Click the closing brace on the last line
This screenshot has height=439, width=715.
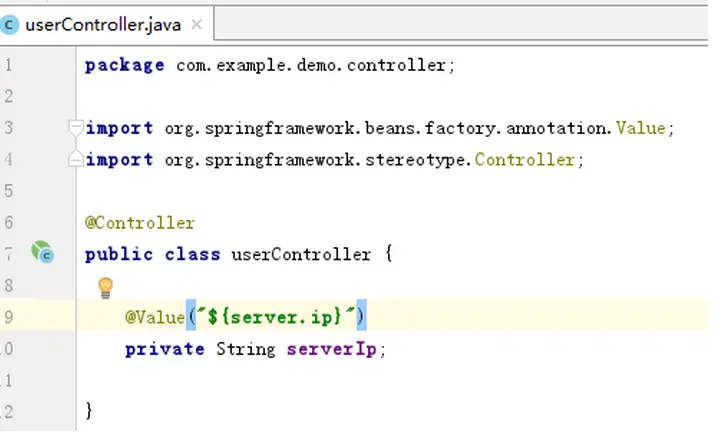coord(89,410)
